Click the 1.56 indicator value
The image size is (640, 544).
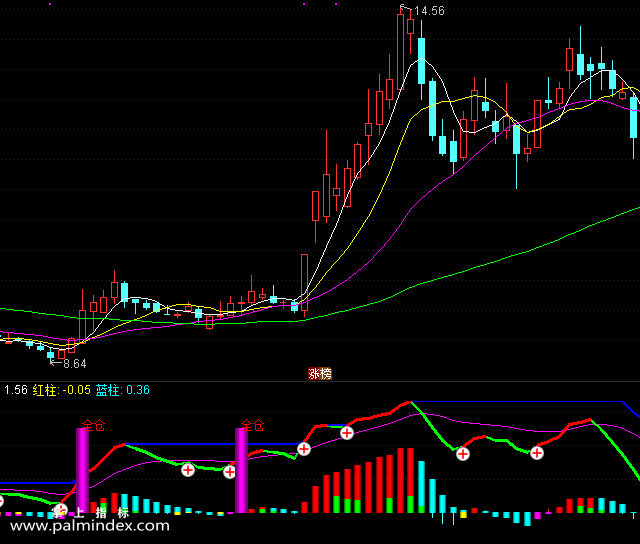point(16,390)
